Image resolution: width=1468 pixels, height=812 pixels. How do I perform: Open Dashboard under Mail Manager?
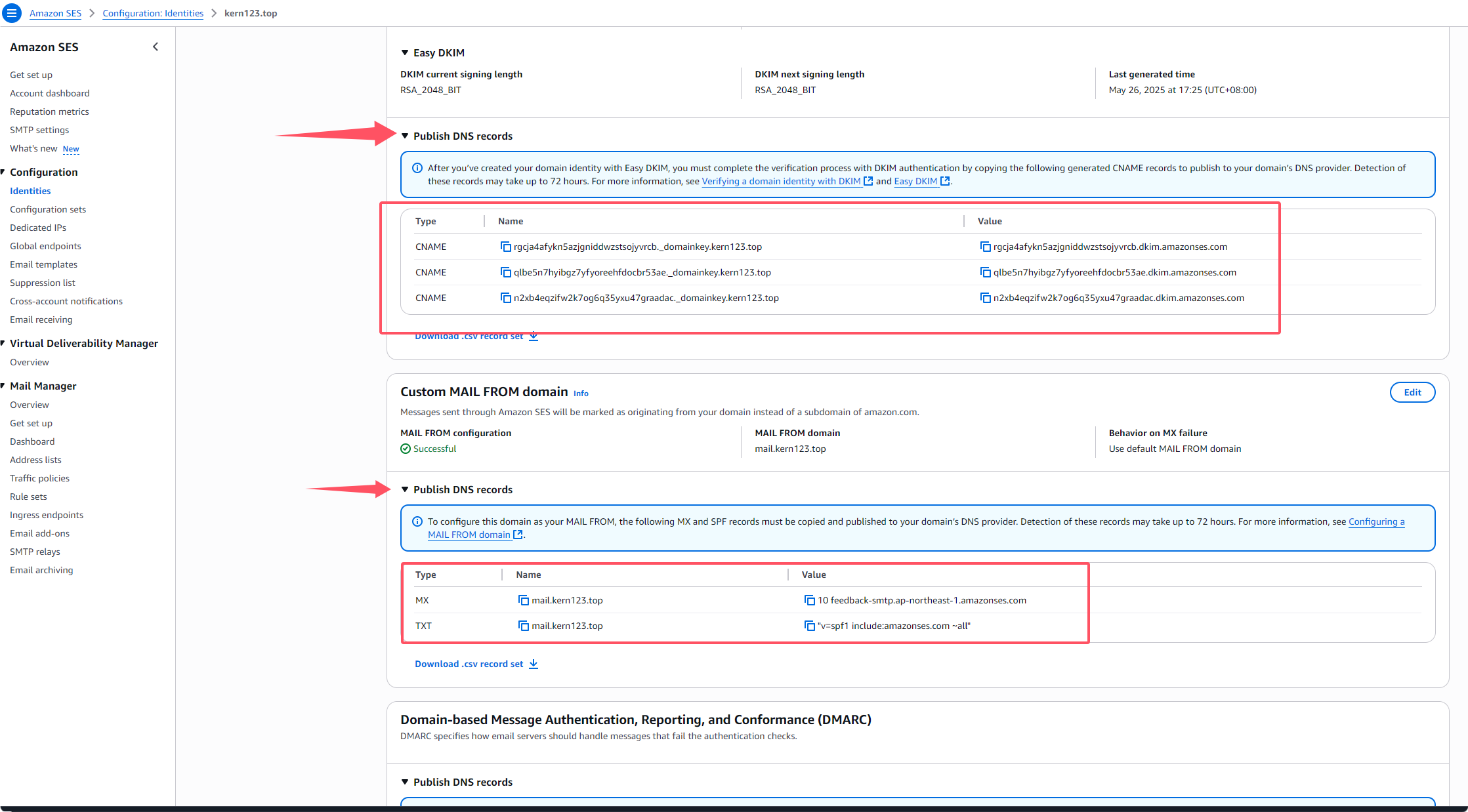pos(32,441)
